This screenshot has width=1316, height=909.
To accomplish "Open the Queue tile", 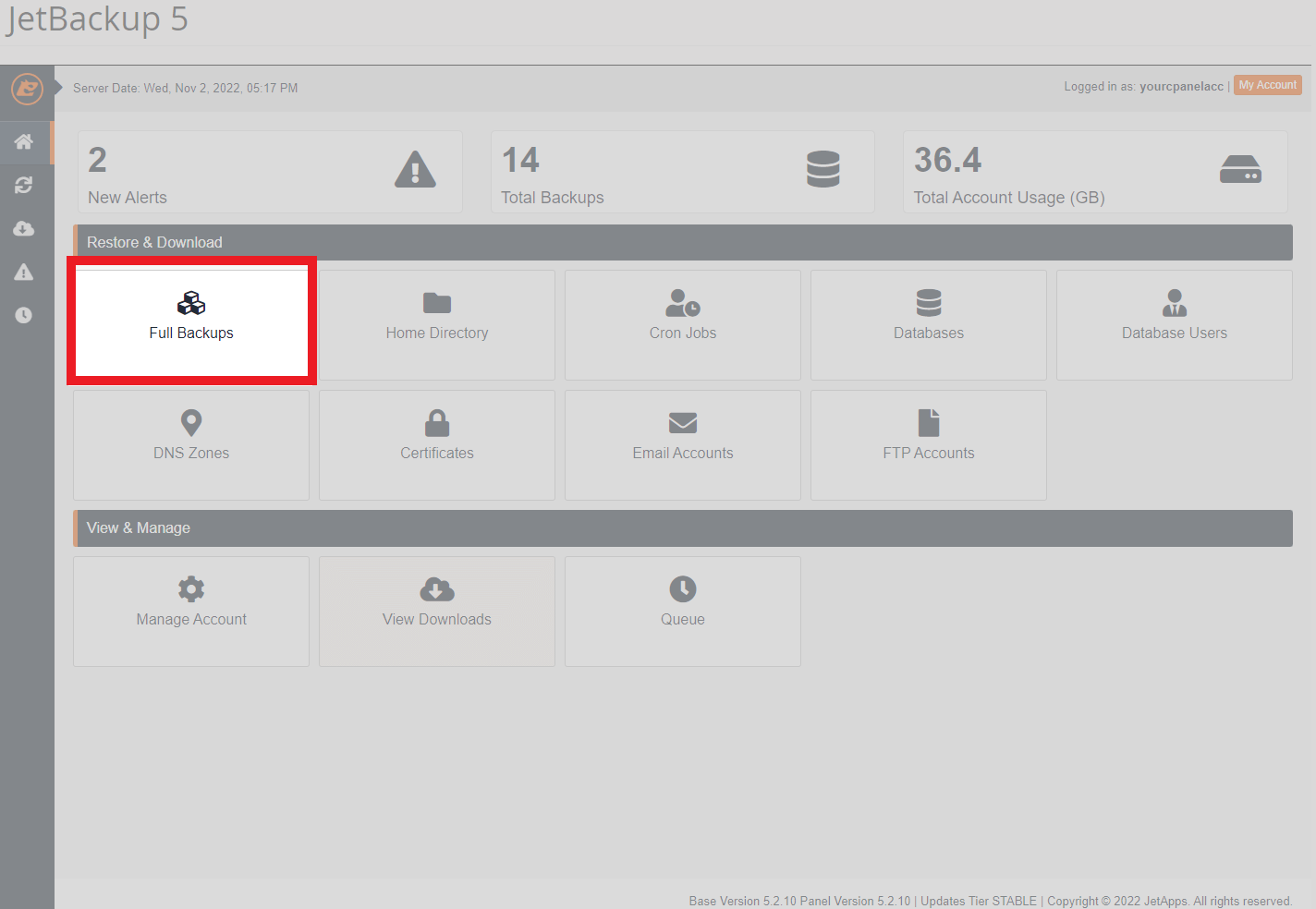I will click(x=683, y=611).
